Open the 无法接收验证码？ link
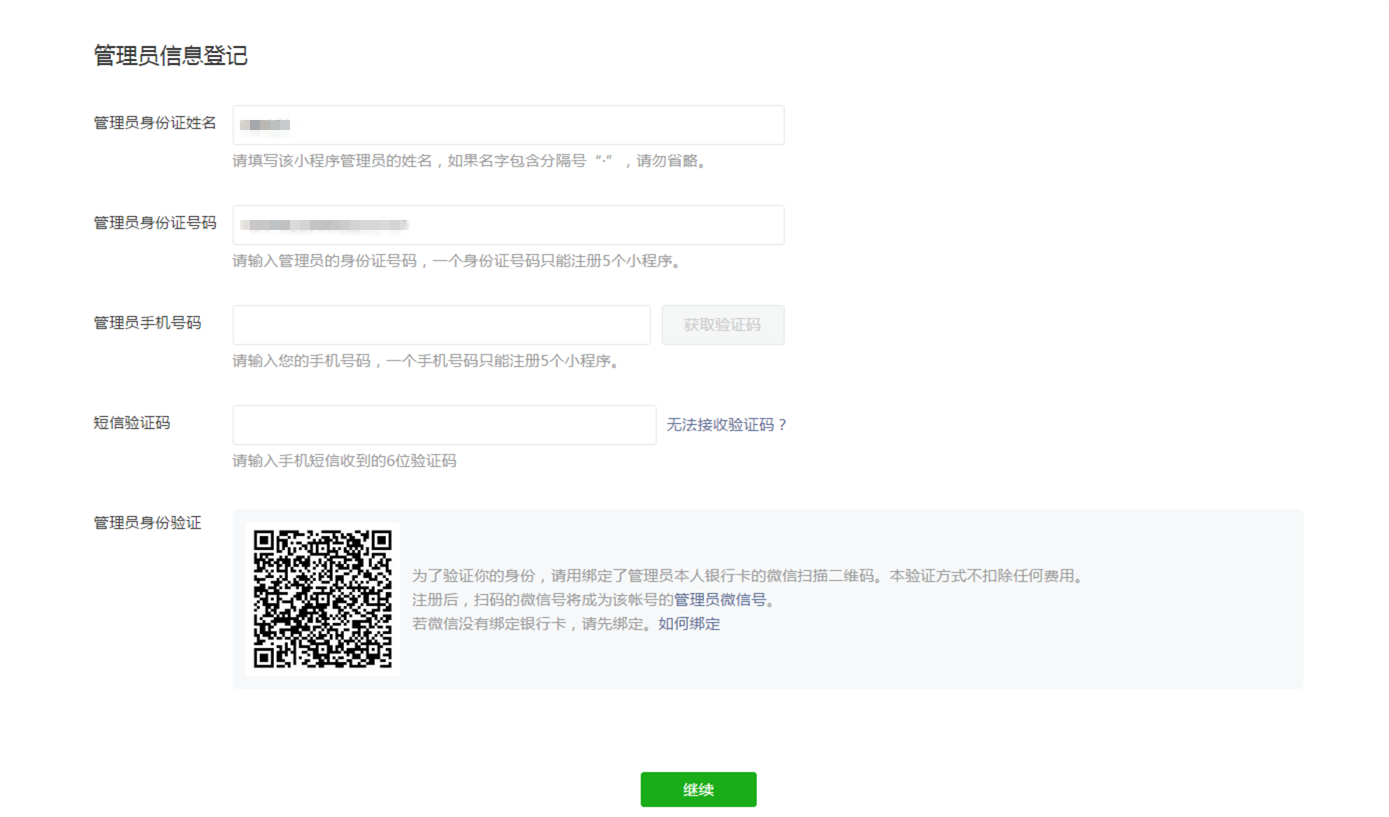This screenshot has width=1389, height=817. pos(727,425)
